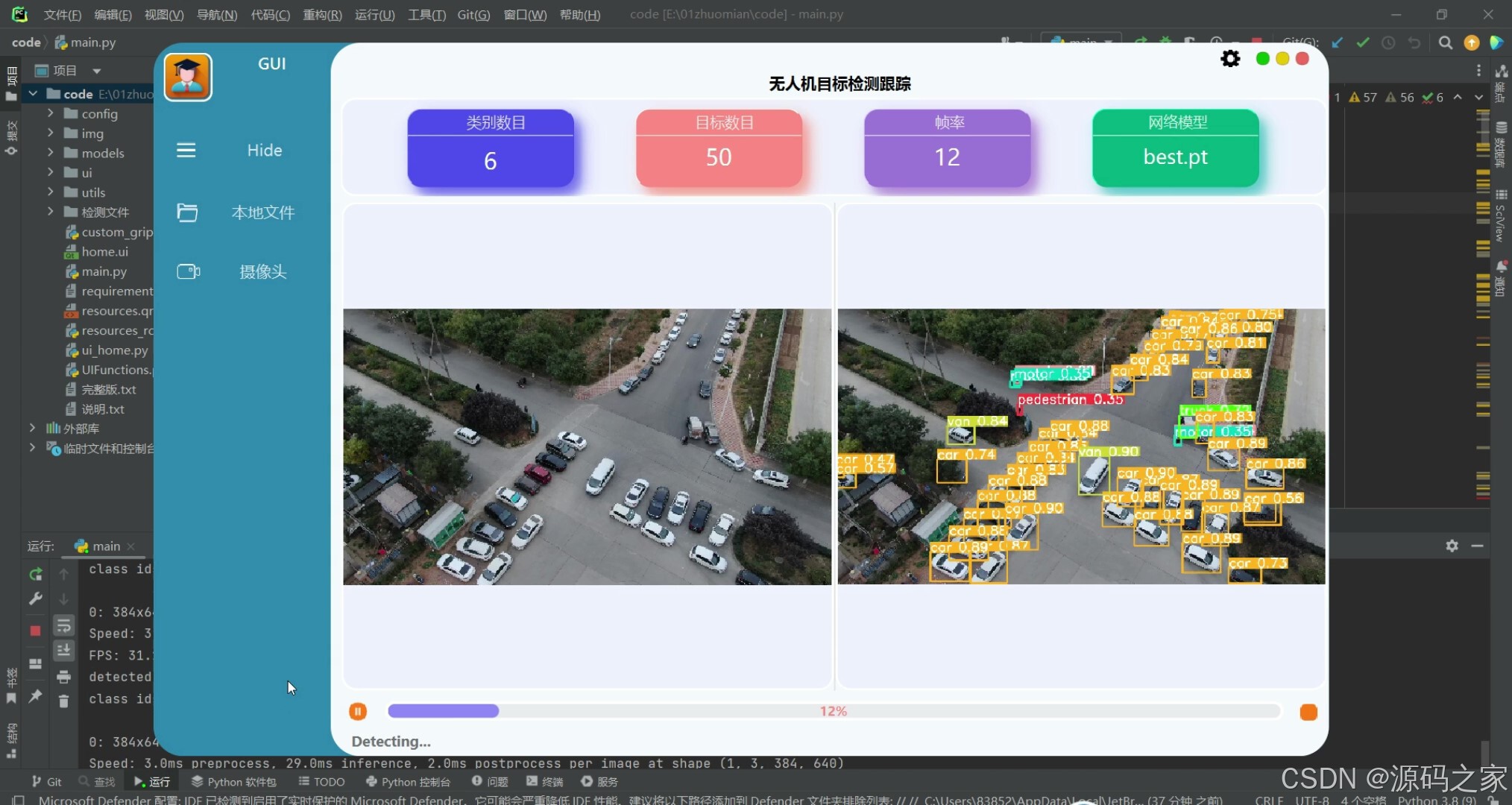Open the 项目 view dropdown
Viewport: 1512px width, 805px height.
click(96, 71)
